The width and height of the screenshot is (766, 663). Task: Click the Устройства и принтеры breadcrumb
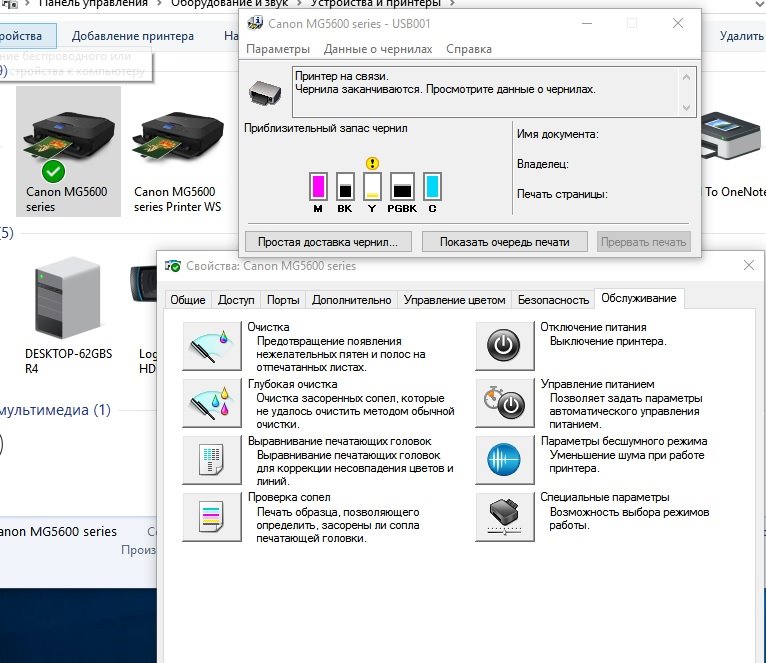click(376, 3)
